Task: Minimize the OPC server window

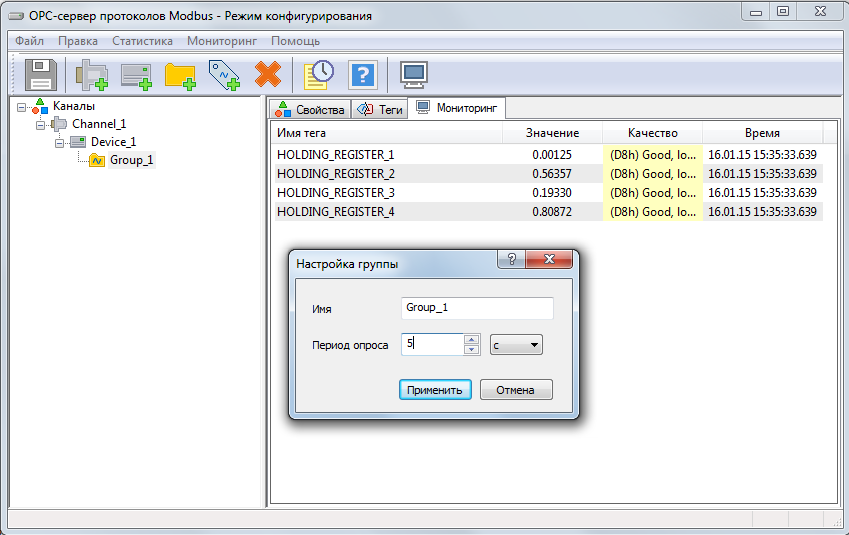Action: coord(756,11)
